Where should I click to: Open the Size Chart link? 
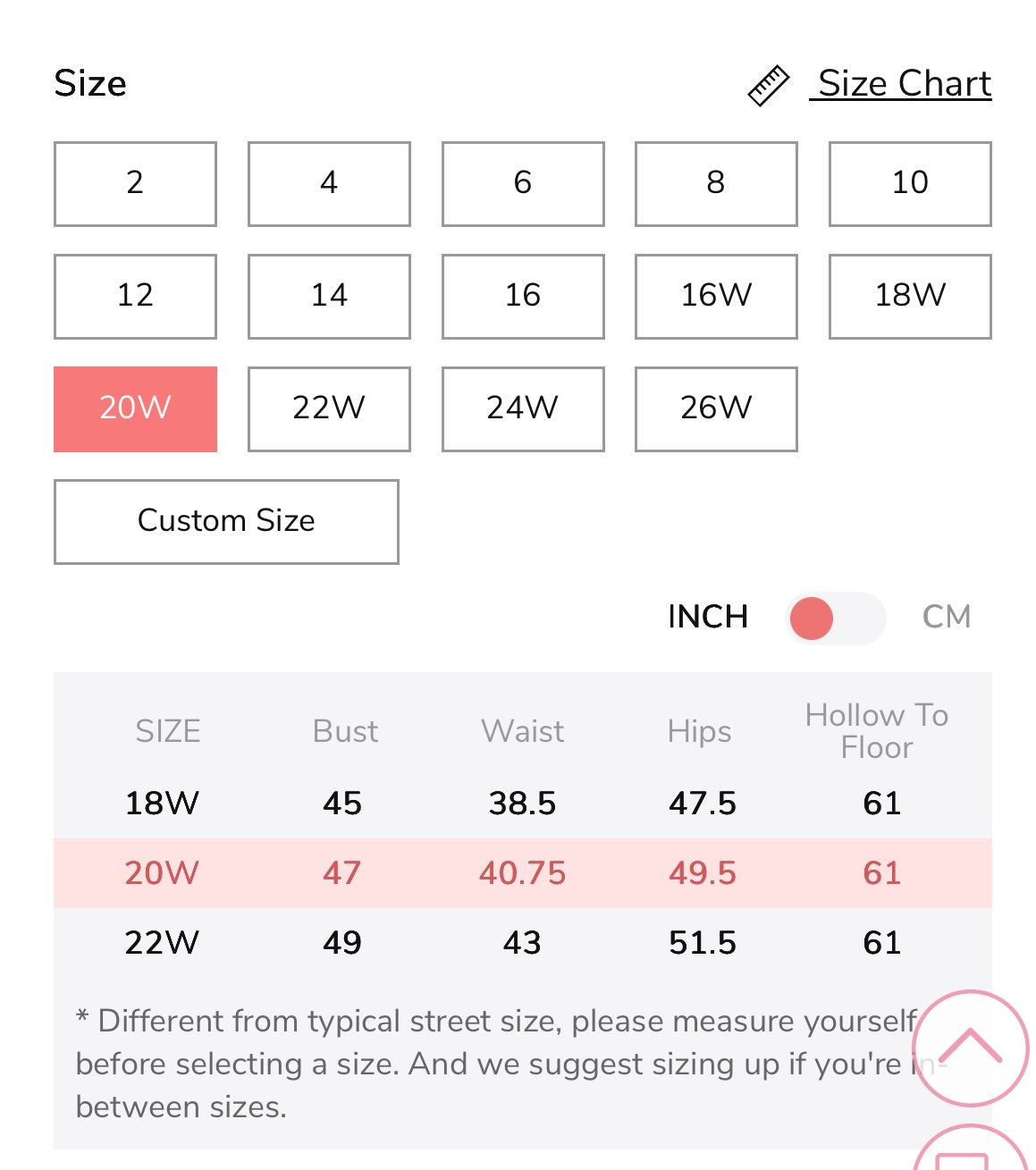[x=904, y=84]
